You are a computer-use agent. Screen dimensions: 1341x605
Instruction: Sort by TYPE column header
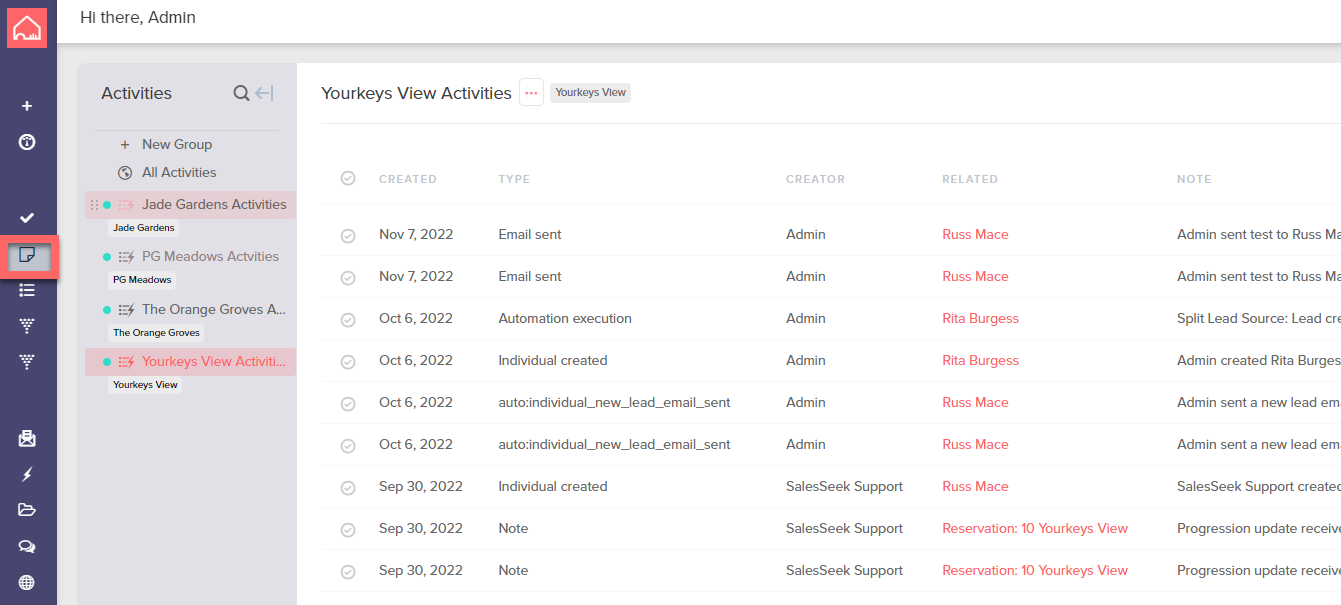[514, 179]
